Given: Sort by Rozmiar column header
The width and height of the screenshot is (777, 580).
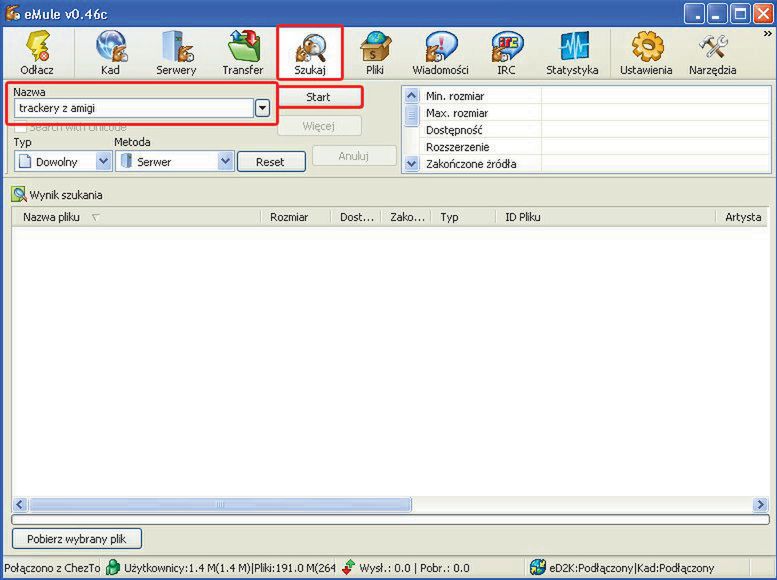Looking at the screenshot, I should pos(295,217).
